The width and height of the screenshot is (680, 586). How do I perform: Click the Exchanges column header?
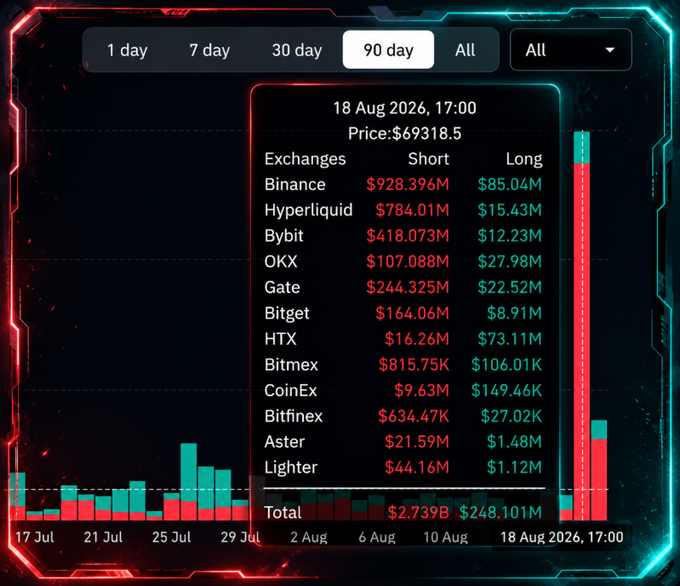click(x=305, y=159)
